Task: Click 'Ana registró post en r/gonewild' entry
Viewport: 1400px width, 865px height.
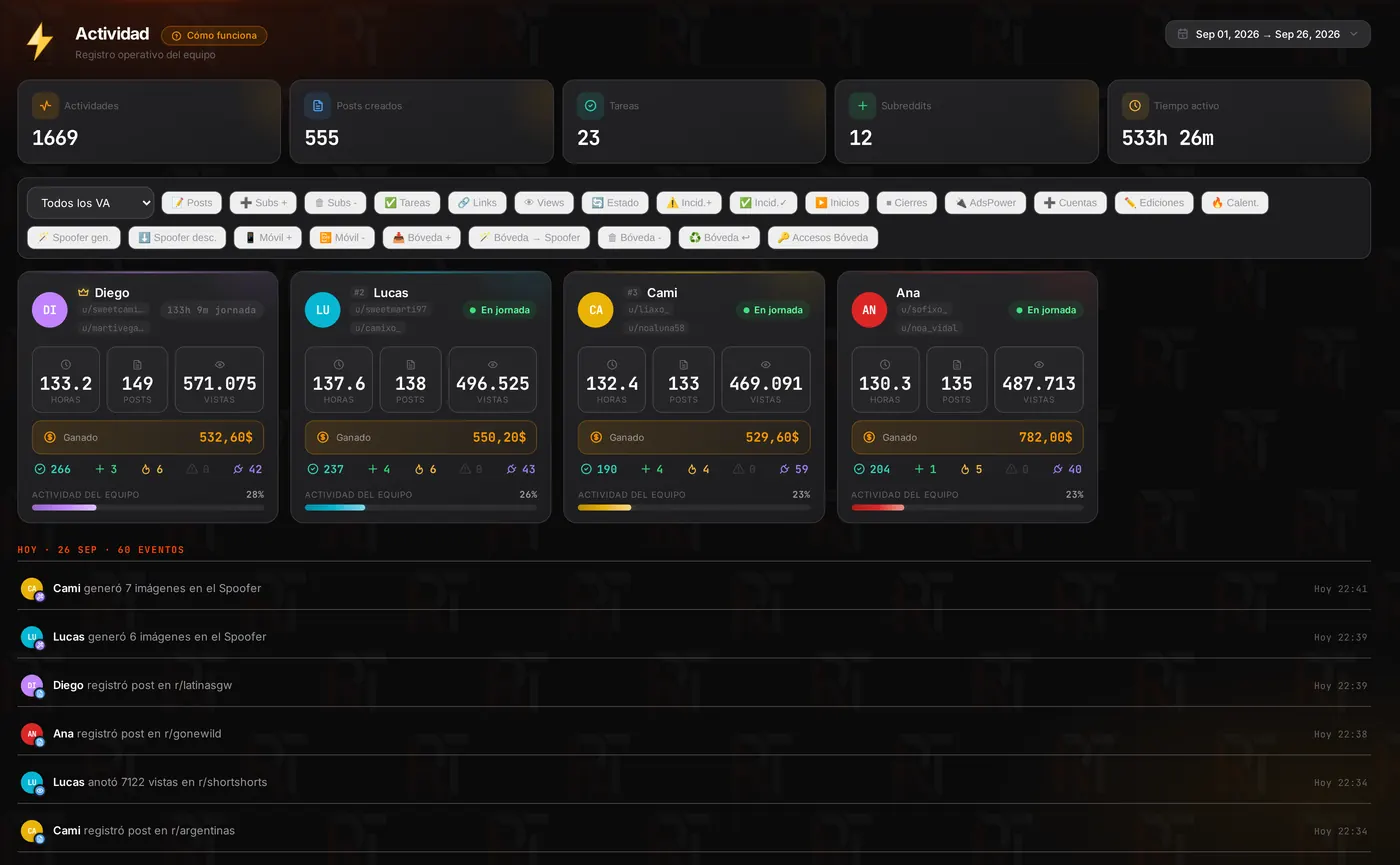Action: 694,733
